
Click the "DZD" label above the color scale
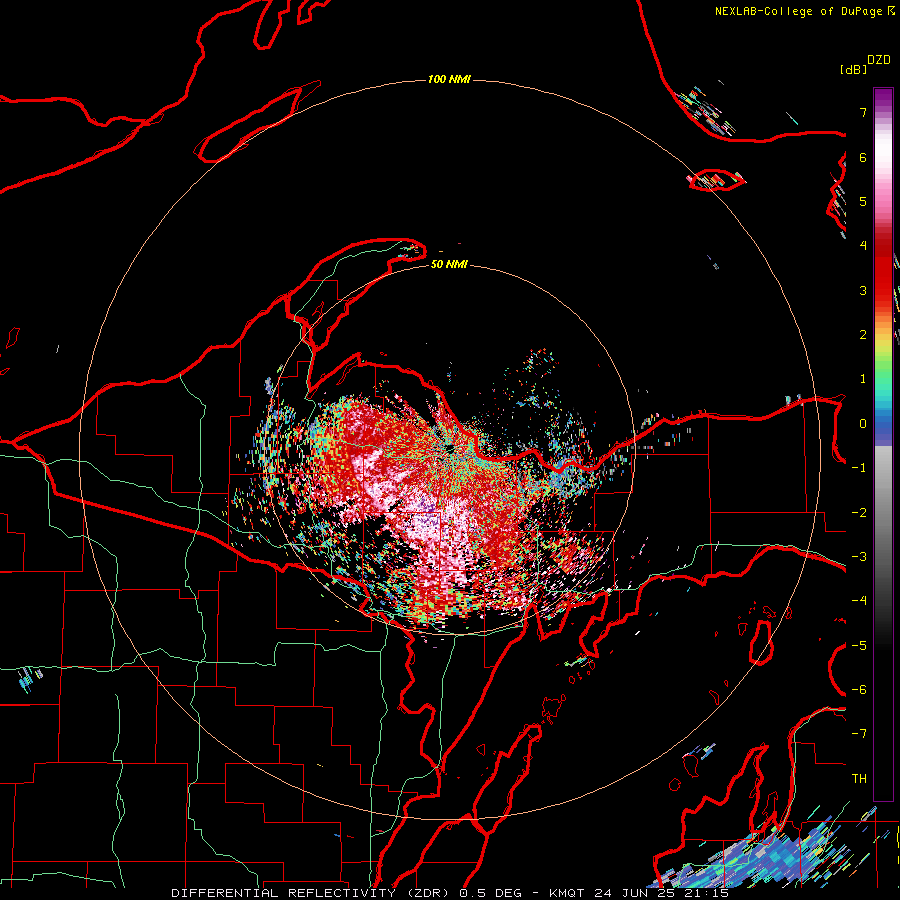(x=879, y=60)
